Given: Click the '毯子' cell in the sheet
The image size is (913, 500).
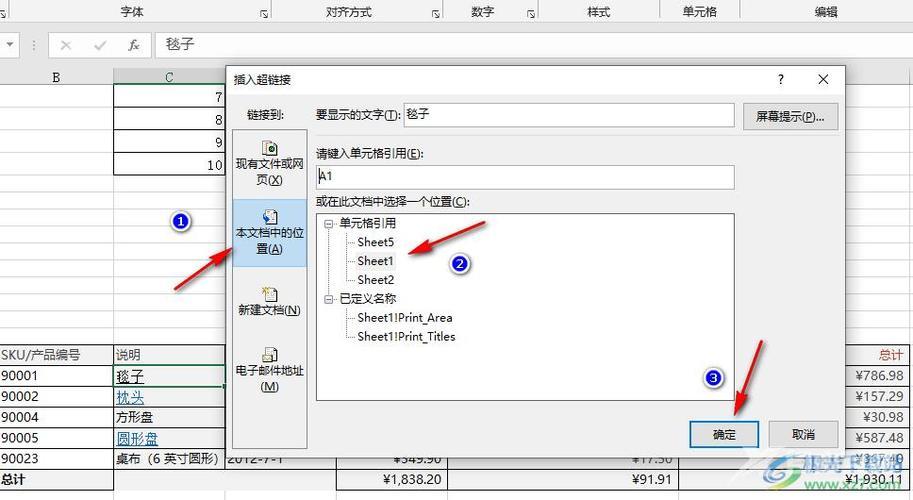Looking at the screenshot, I should point(169,376).
